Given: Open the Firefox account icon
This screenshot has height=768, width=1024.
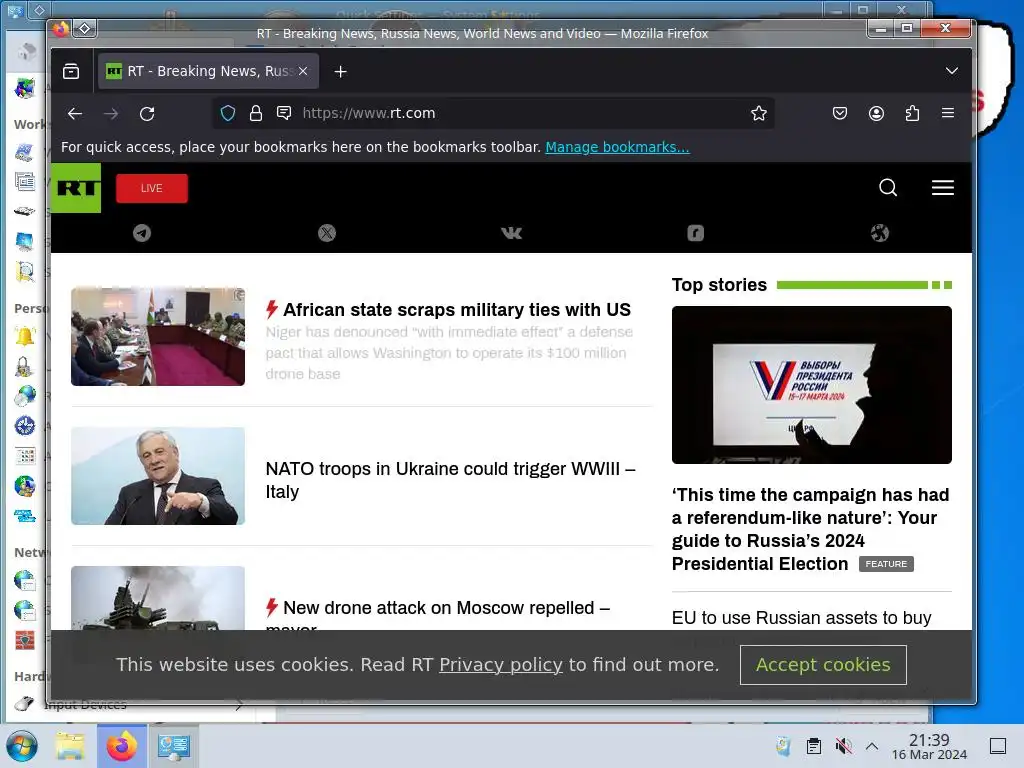Looking at the screenshot, I should (876, 113).
